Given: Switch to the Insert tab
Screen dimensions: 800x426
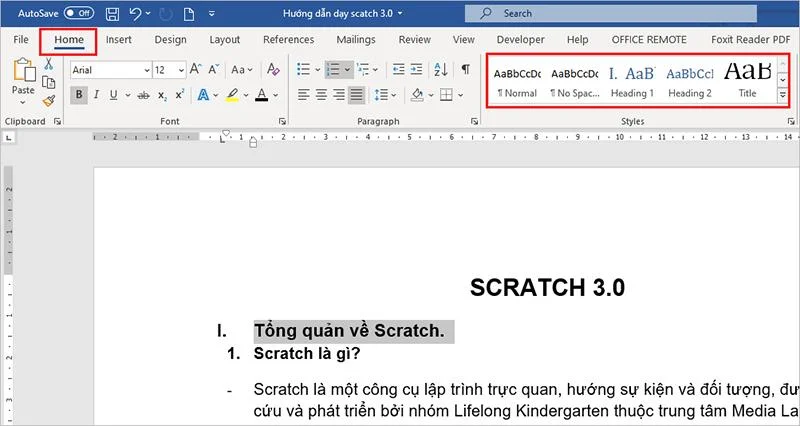Looking at the screenshot, I should click(x=118, y=40).
